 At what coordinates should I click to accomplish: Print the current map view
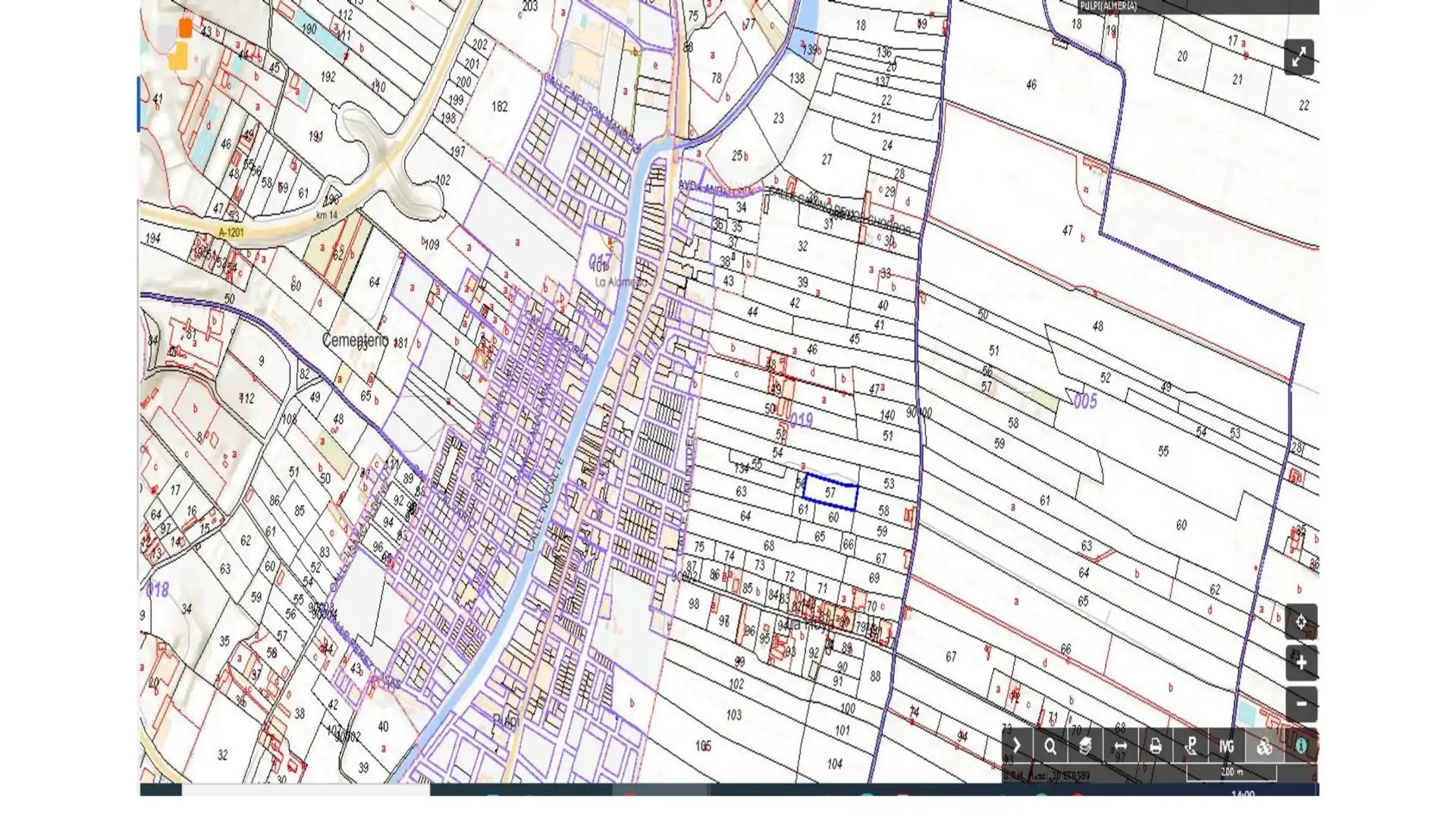(1155, 747)
